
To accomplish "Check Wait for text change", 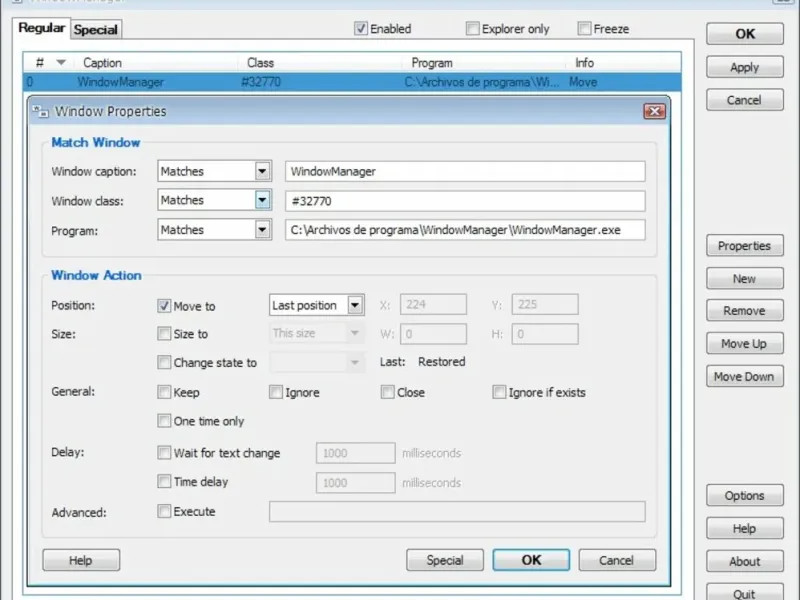I will click(164, 453).
